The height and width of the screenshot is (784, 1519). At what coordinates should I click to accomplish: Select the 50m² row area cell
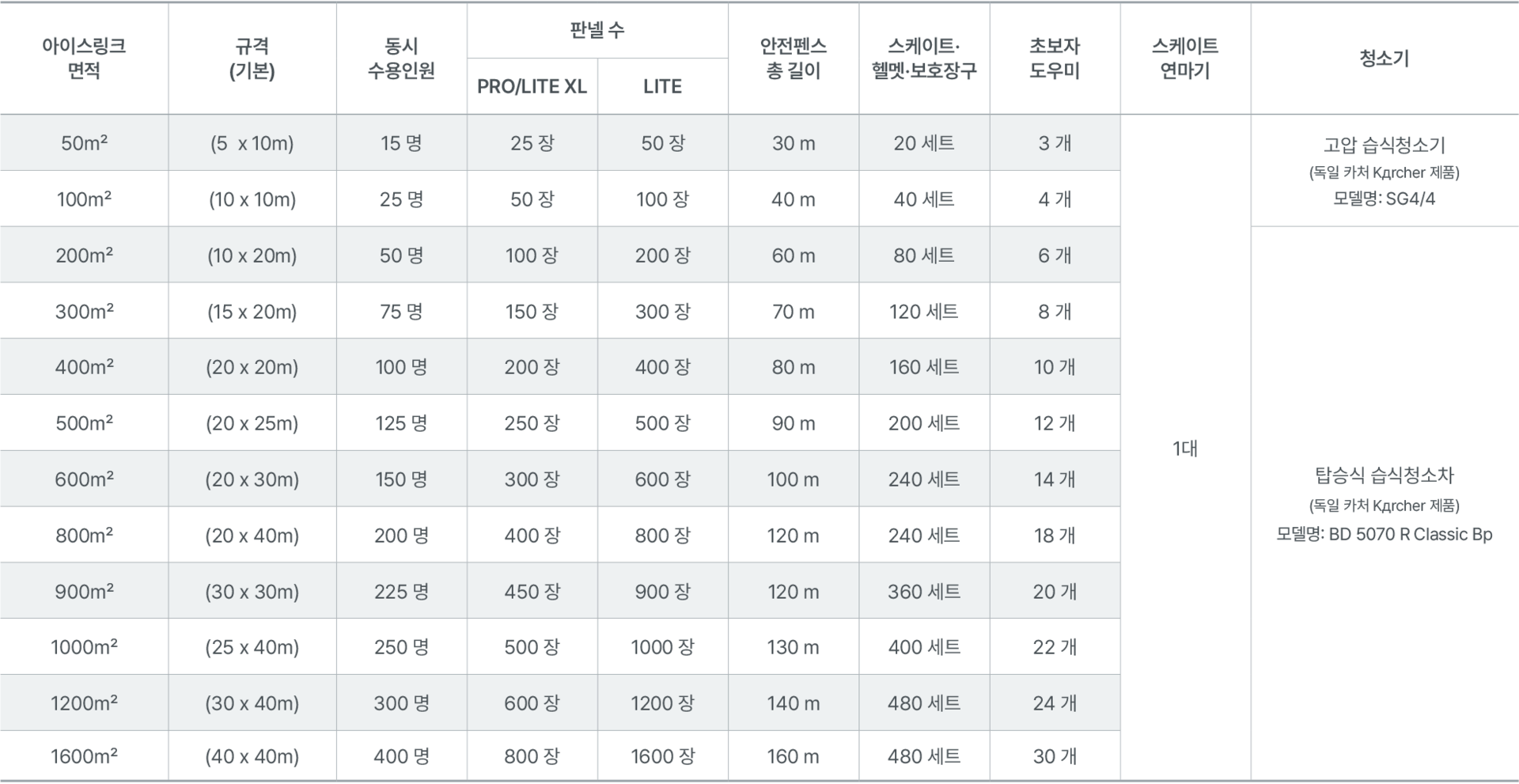(84, 143)
